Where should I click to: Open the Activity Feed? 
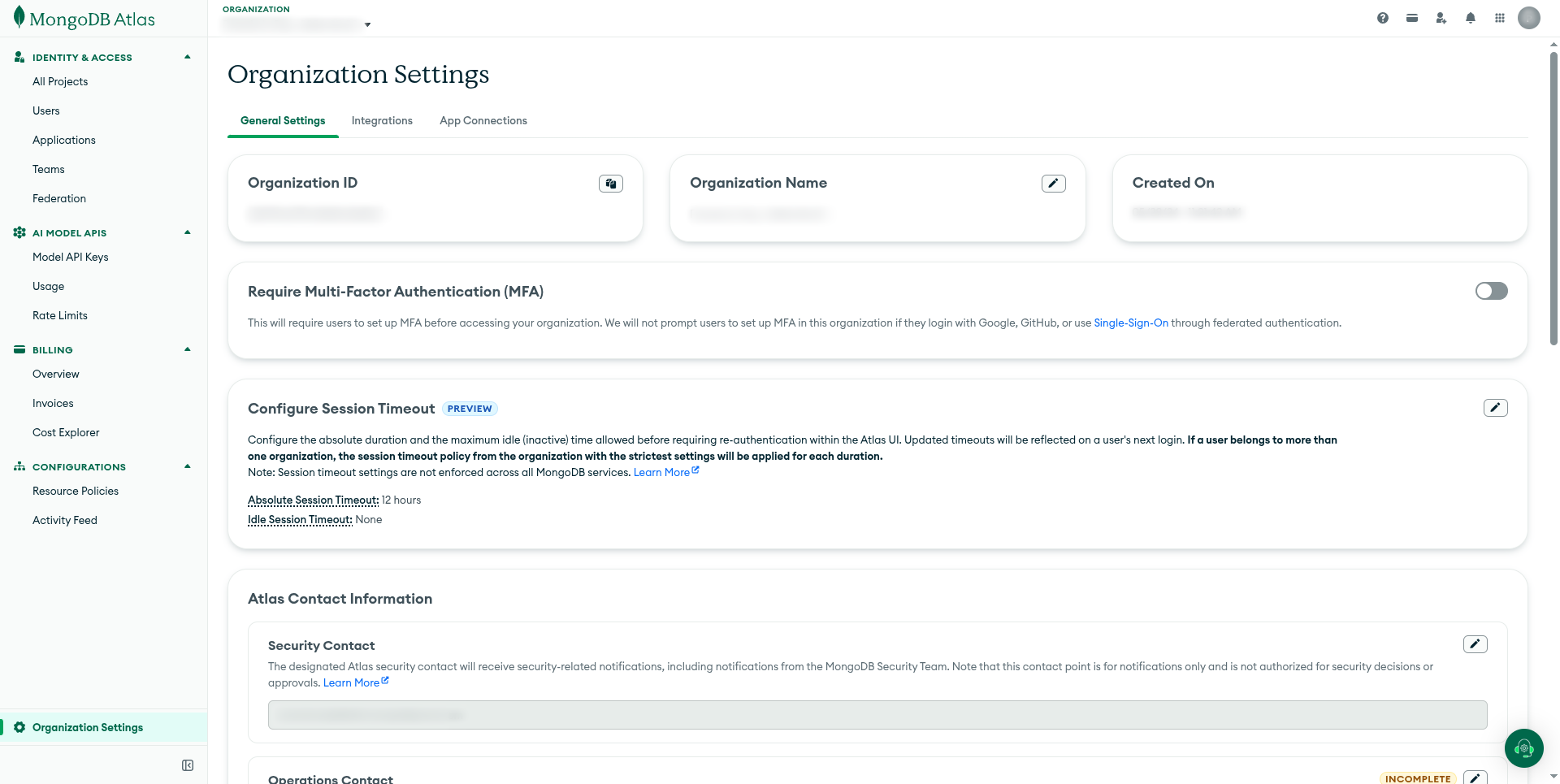[x=65, y=520]
